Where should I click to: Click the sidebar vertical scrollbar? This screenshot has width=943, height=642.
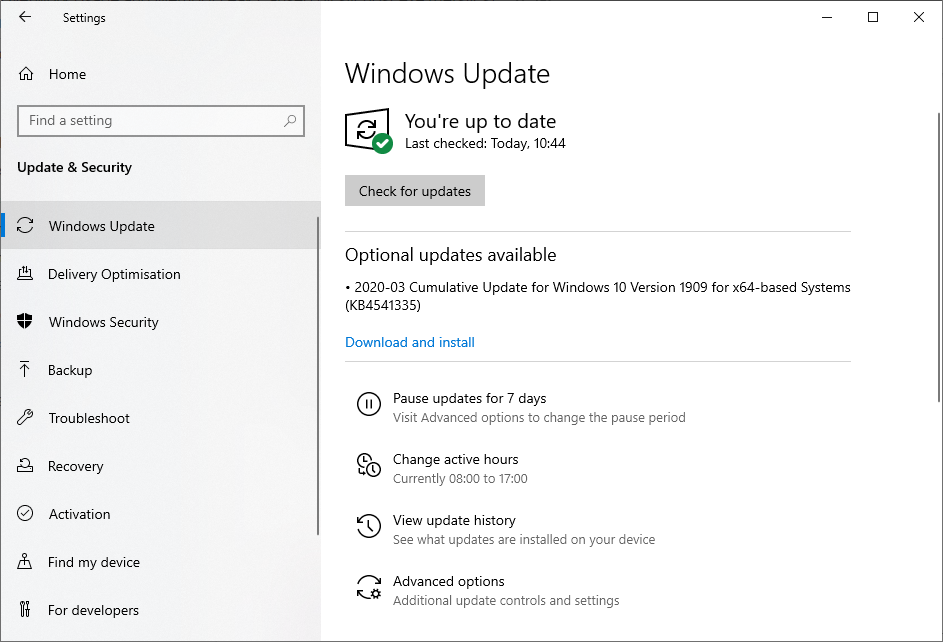coord(318,376)
